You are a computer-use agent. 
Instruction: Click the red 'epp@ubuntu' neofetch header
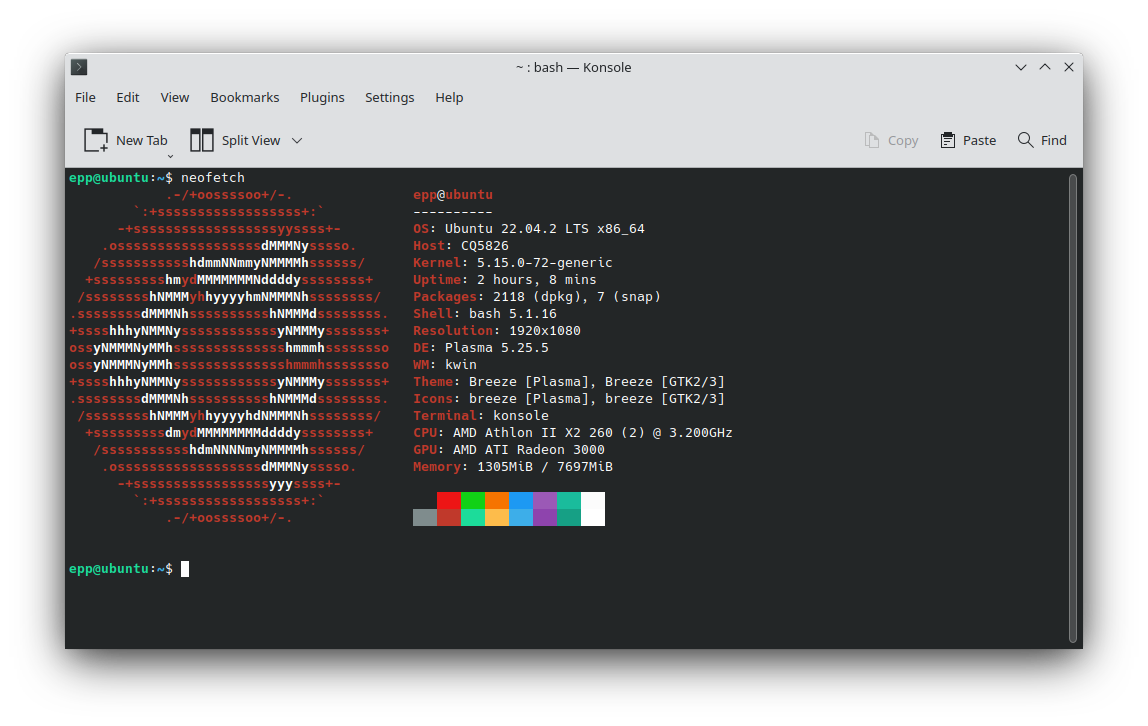click(x=452, y=195)
